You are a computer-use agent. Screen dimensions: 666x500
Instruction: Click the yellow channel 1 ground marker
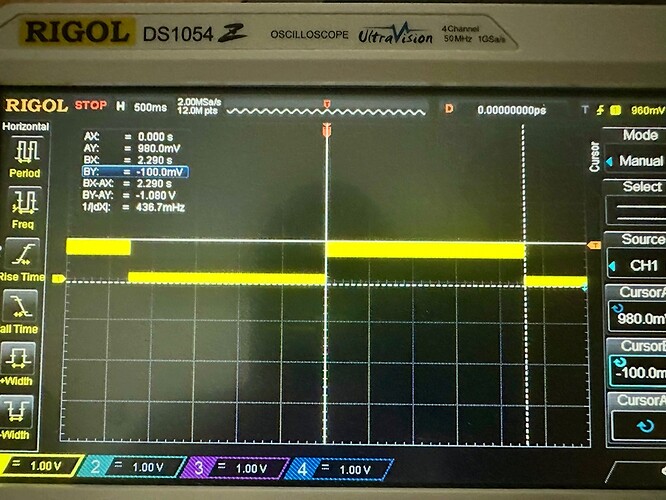pos(58,279)
